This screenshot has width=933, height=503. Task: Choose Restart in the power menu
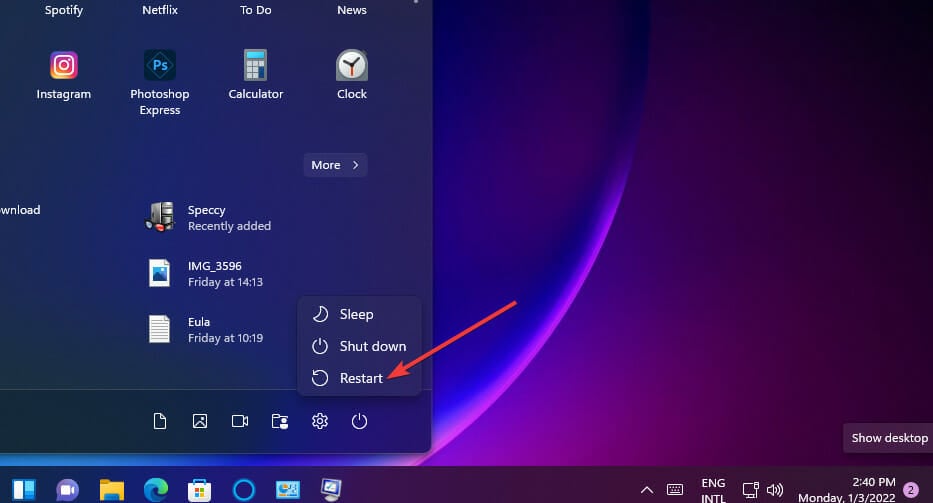(359, 378)
